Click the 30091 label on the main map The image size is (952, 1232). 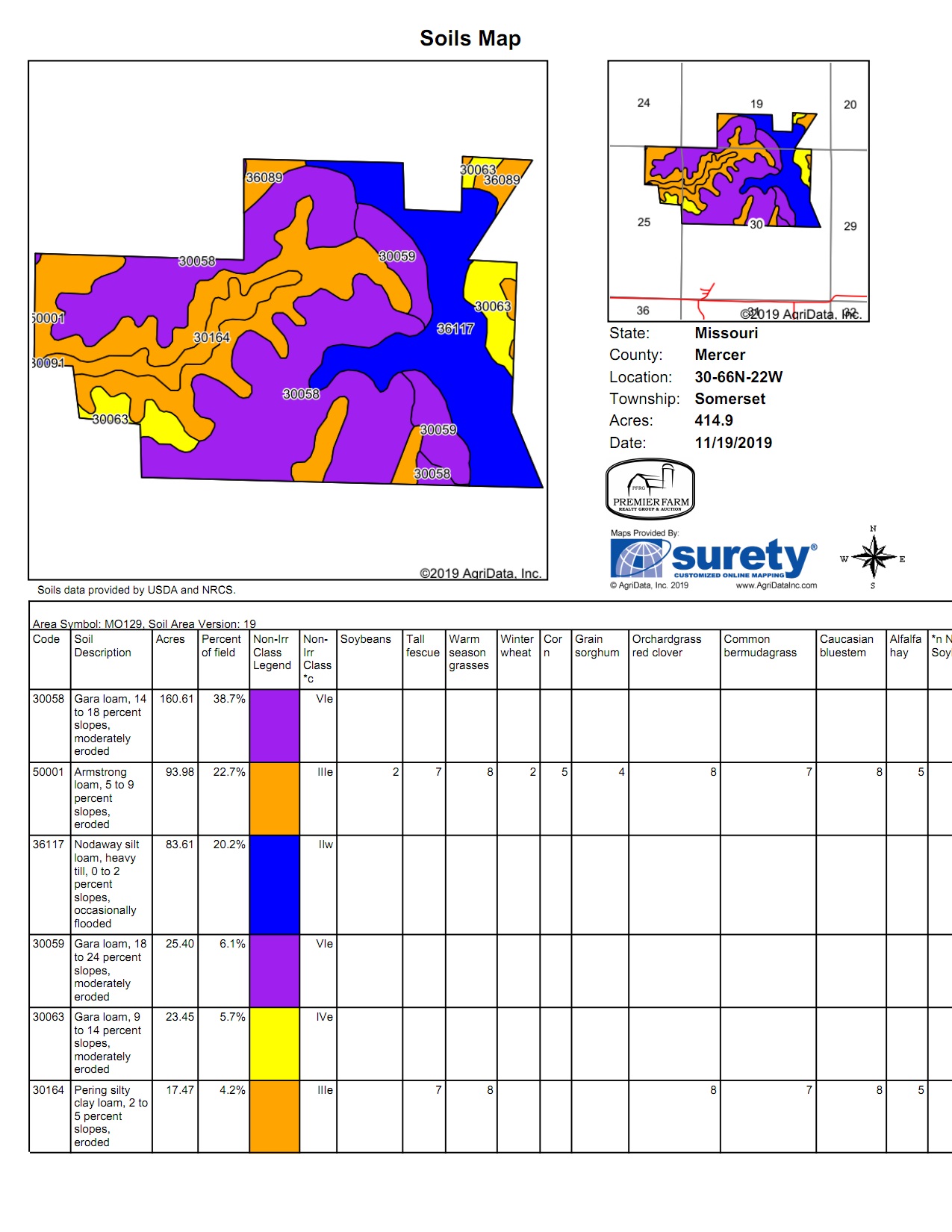point(48,363)
